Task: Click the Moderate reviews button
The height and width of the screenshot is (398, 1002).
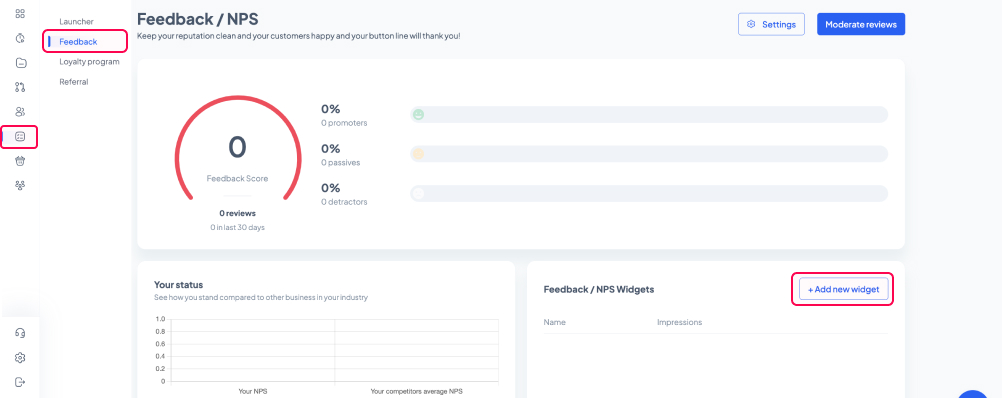Action: [861, 24]
